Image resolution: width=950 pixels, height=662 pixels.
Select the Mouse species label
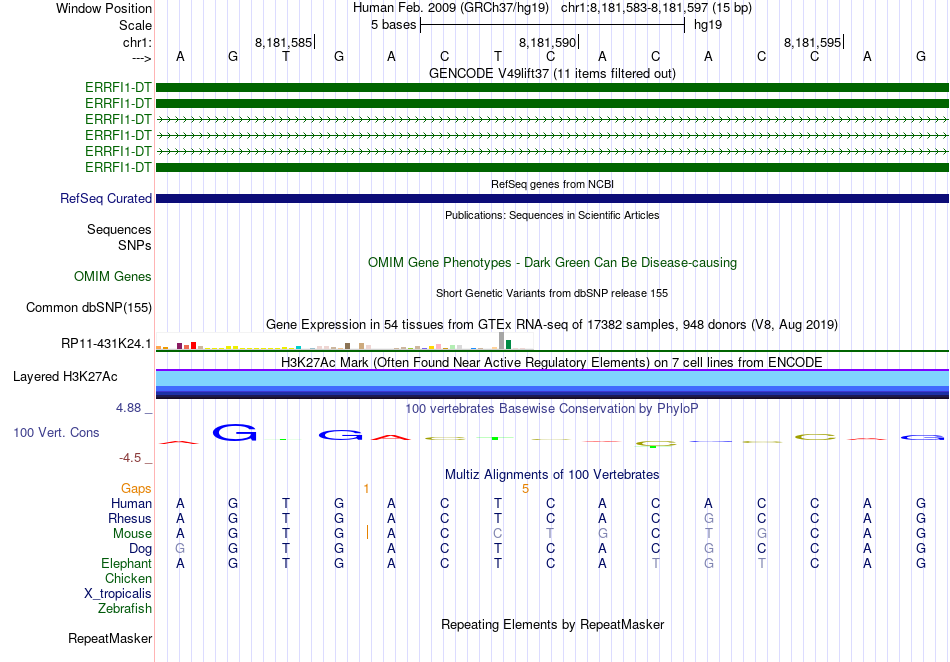132,534
